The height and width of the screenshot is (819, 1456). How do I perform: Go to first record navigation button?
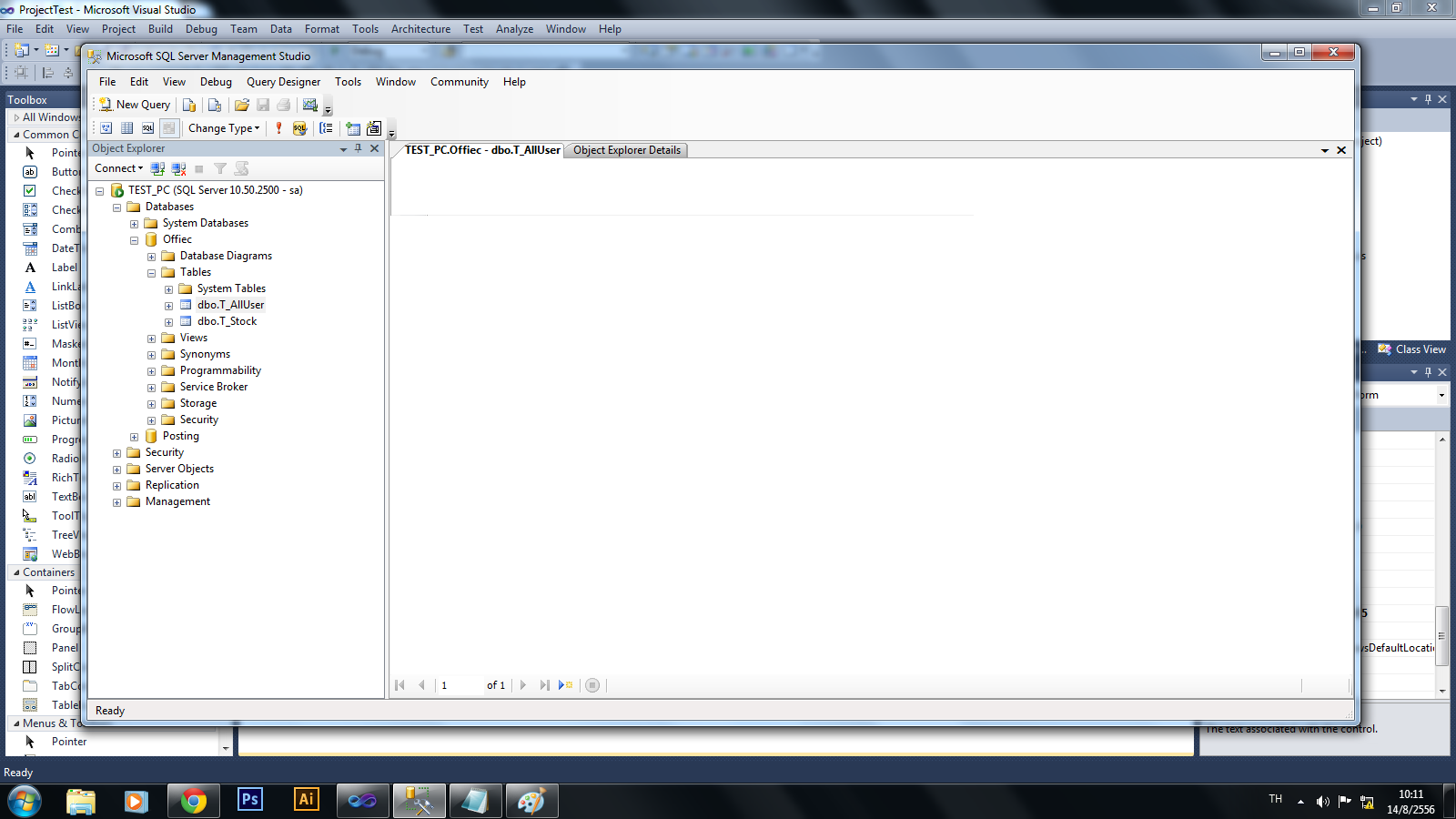399,685
